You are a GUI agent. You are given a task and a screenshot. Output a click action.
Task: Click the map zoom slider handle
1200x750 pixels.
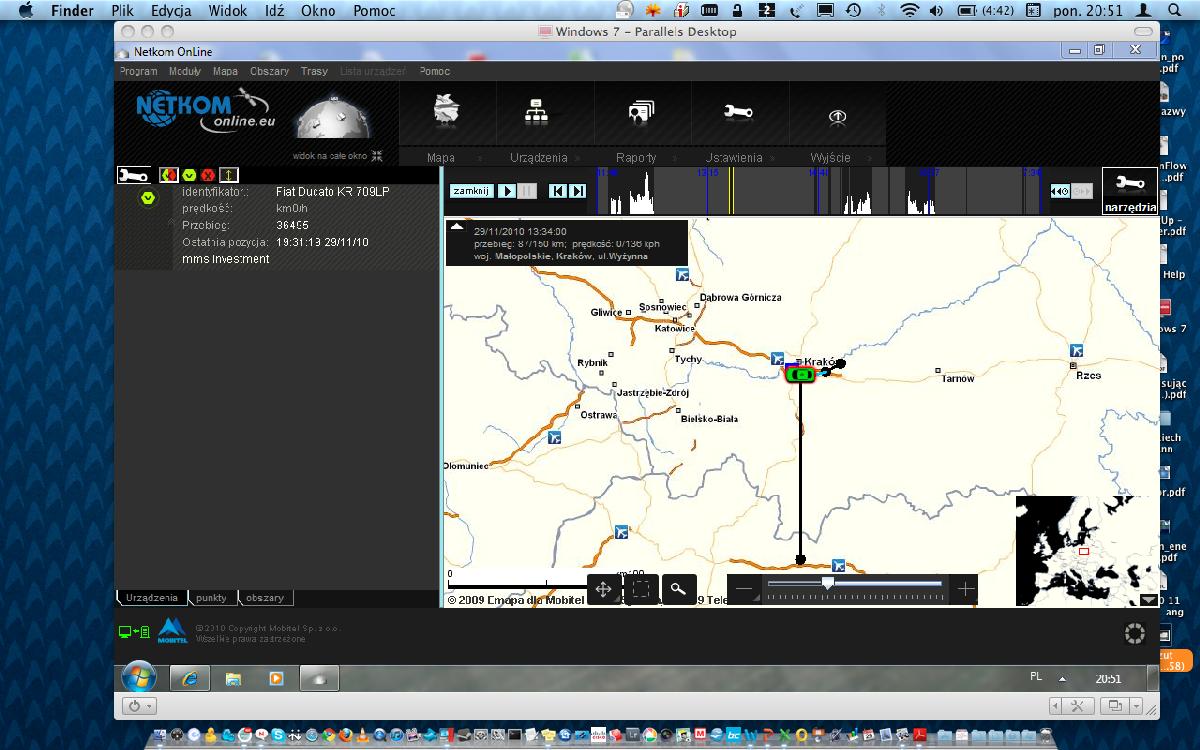click(x=827, y=583)
